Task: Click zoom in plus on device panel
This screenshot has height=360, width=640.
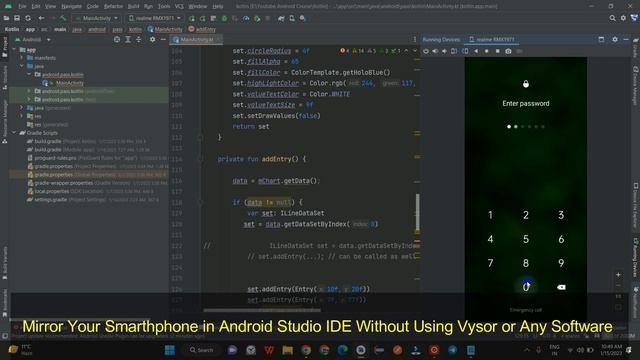Action: (x=618, y=275)
